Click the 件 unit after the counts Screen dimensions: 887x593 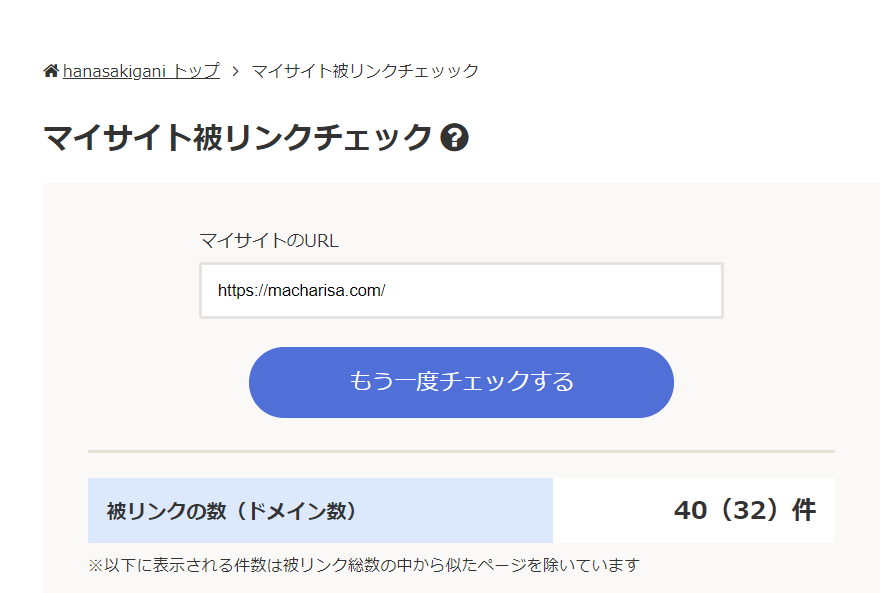804,510
